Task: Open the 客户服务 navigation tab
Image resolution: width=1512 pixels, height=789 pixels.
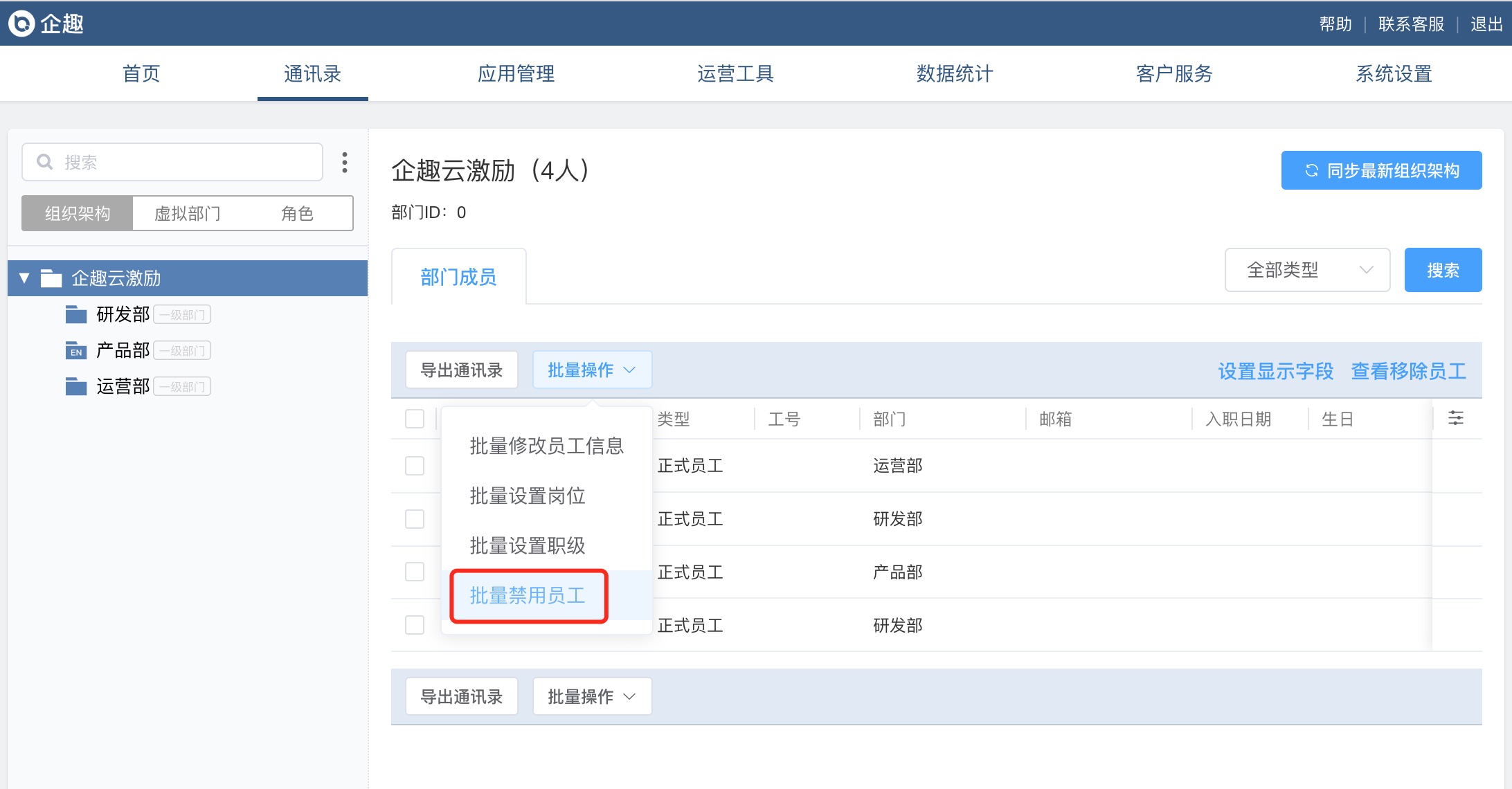Action: coord(1174,73)
